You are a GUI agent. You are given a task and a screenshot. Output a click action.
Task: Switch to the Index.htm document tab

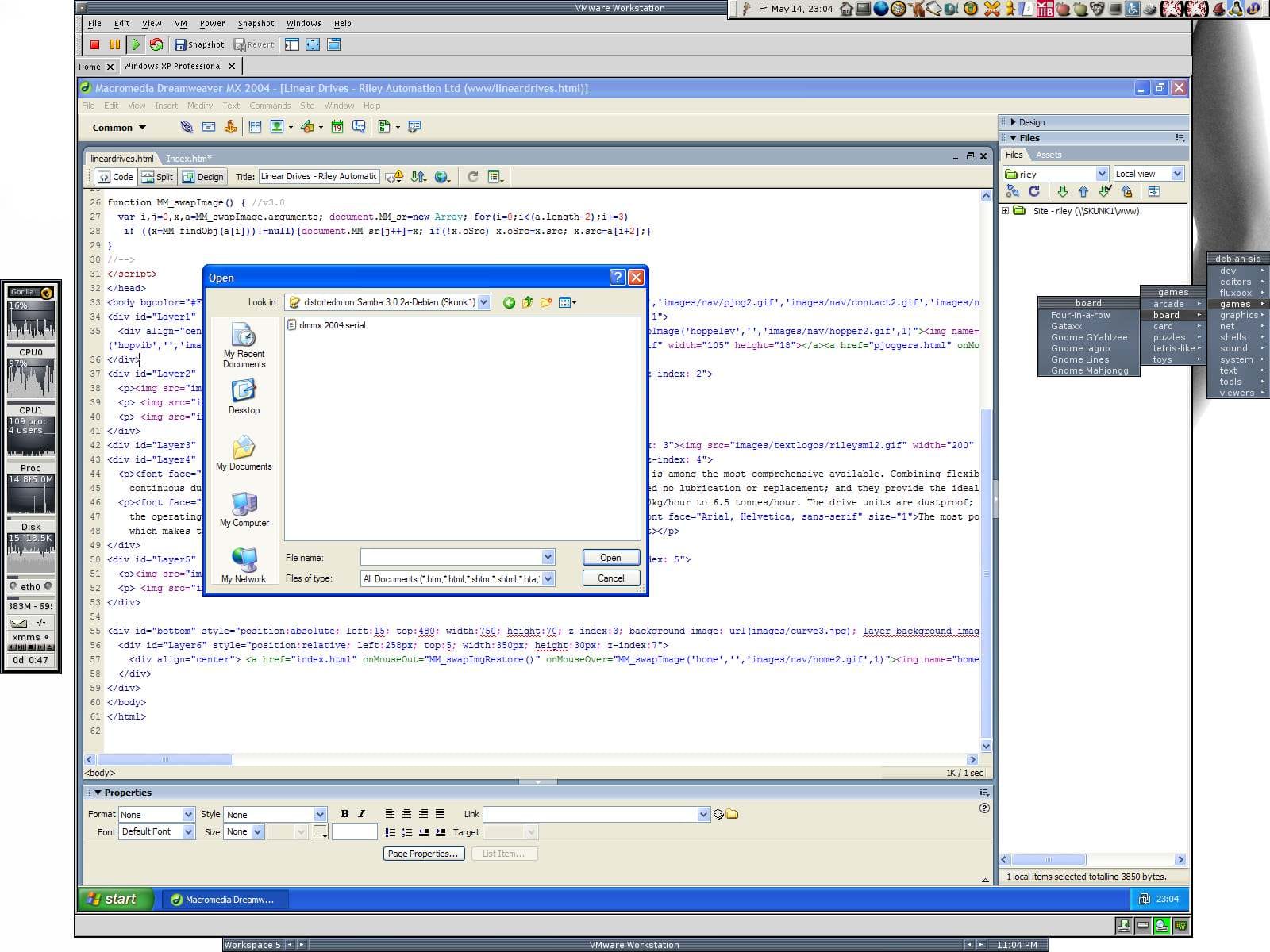click(x=189, y=159)
